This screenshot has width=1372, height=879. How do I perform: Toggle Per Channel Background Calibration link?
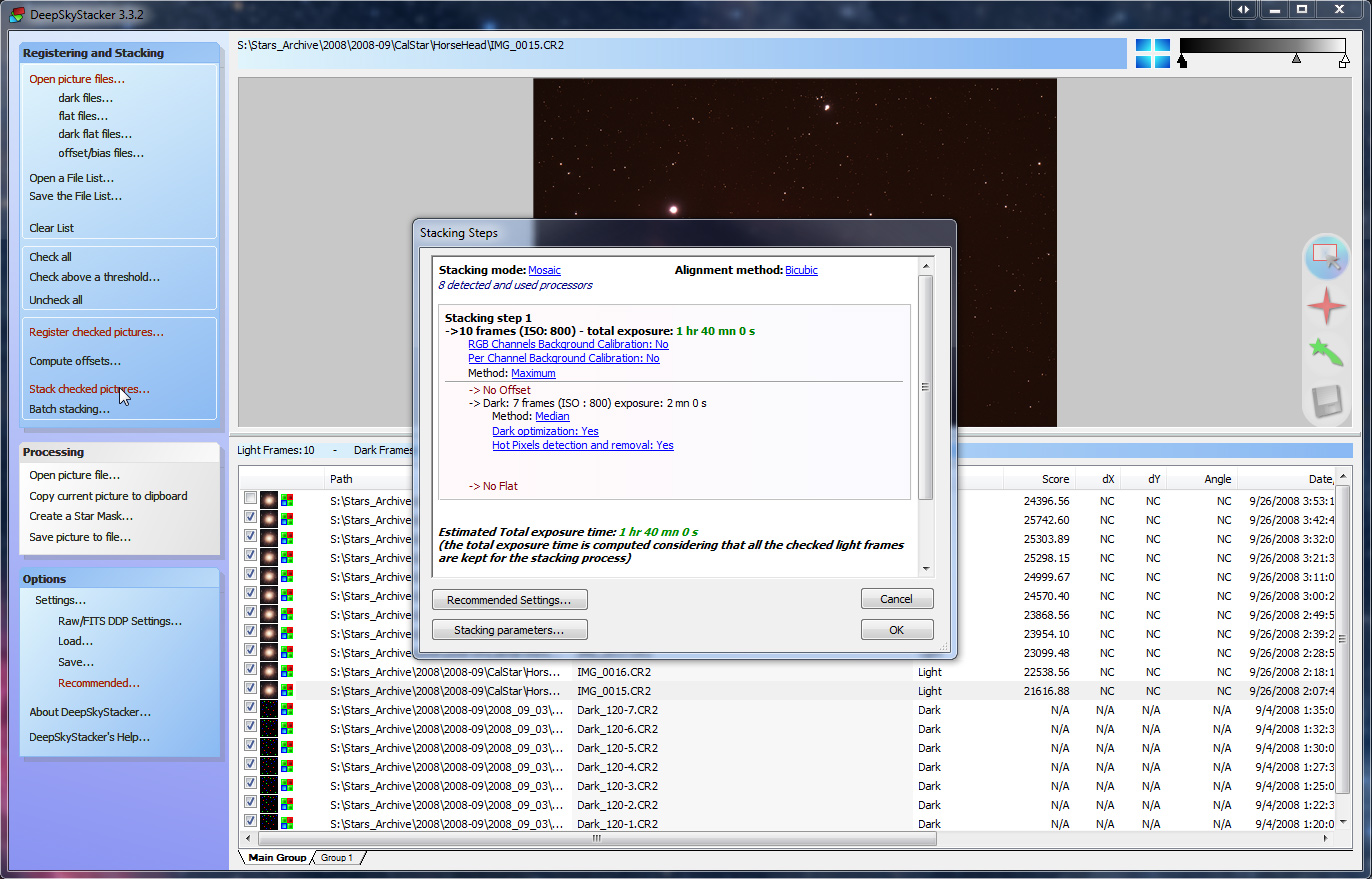coord(564,358)
